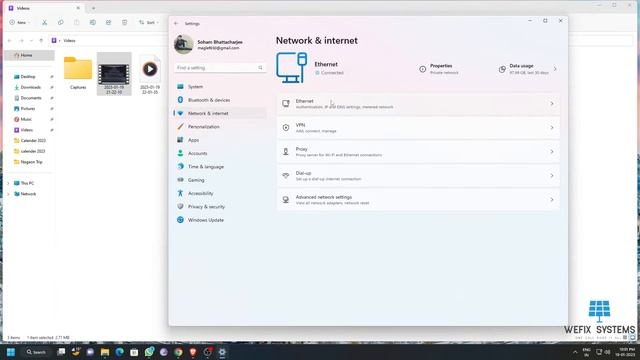
Task: Click Up arrow in File Explorer navigation
Action: (41, 40)
